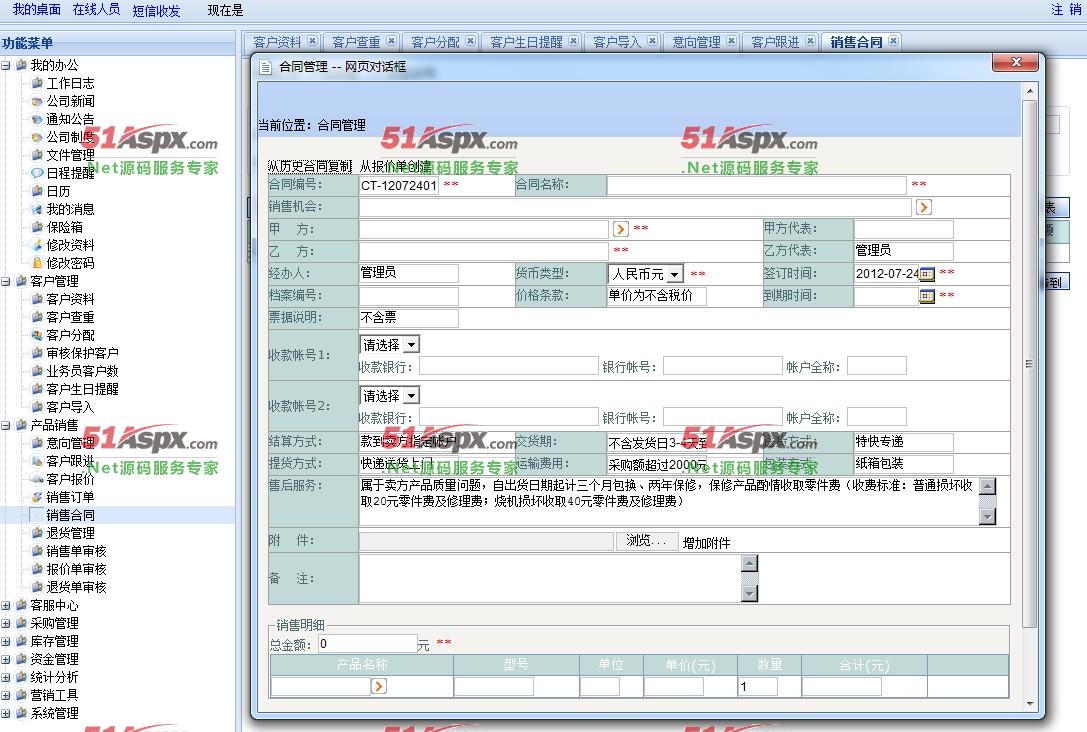Image resolution: width=1087 pixels, height=732 pixels.
Task: Open the product name lookup arrow
Action: coord(379,686)
